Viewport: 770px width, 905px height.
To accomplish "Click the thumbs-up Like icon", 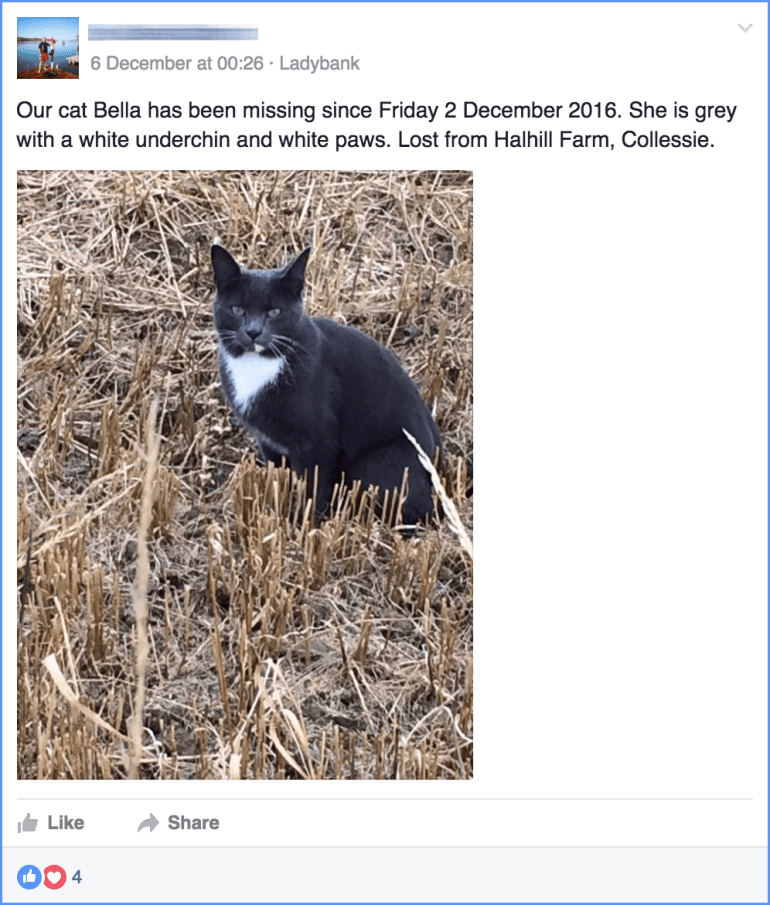I will (x=27, y=822).
